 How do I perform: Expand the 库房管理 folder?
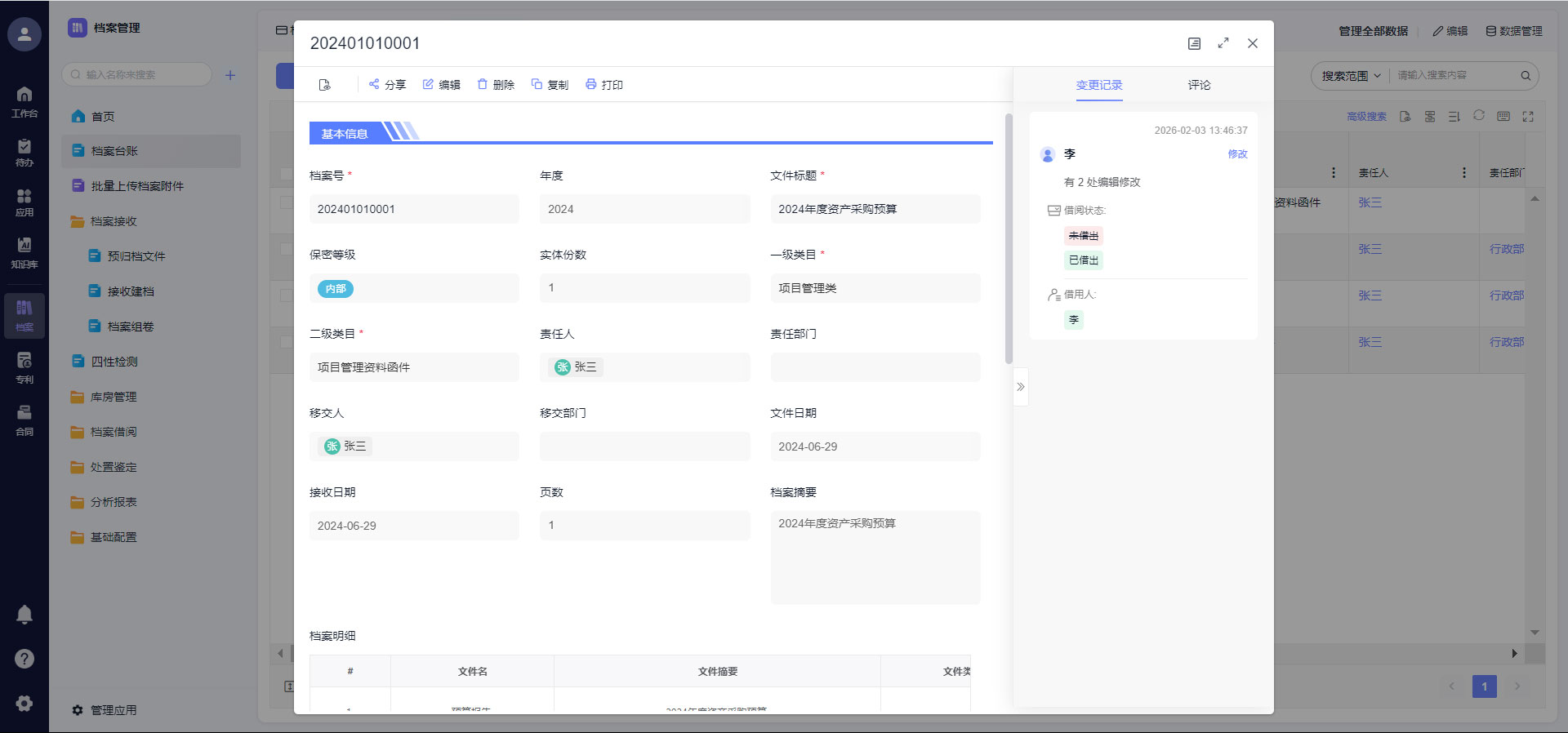pyautogui.click(x=114, y=397)
